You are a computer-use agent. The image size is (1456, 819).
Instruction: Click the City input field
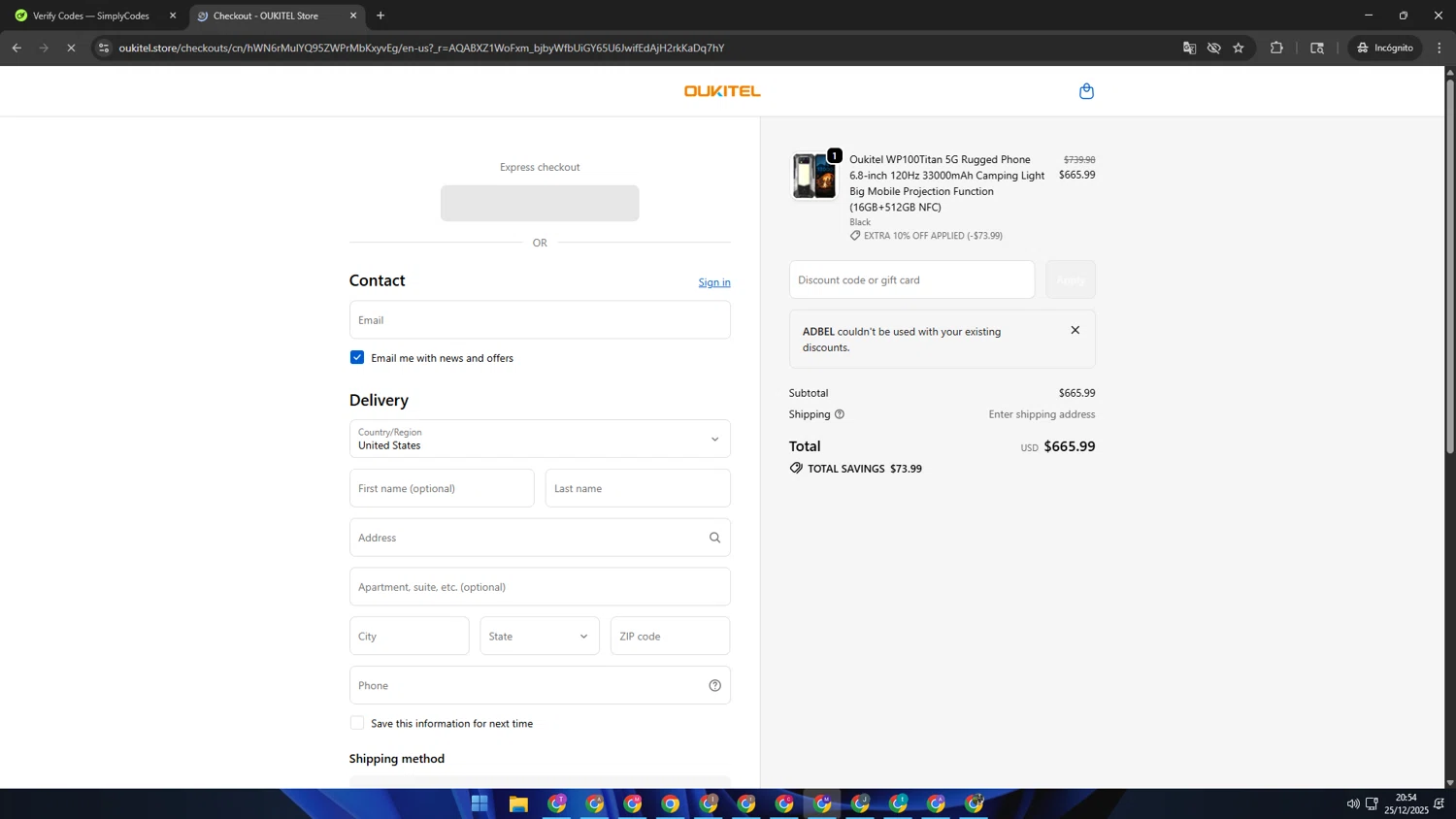410,636
